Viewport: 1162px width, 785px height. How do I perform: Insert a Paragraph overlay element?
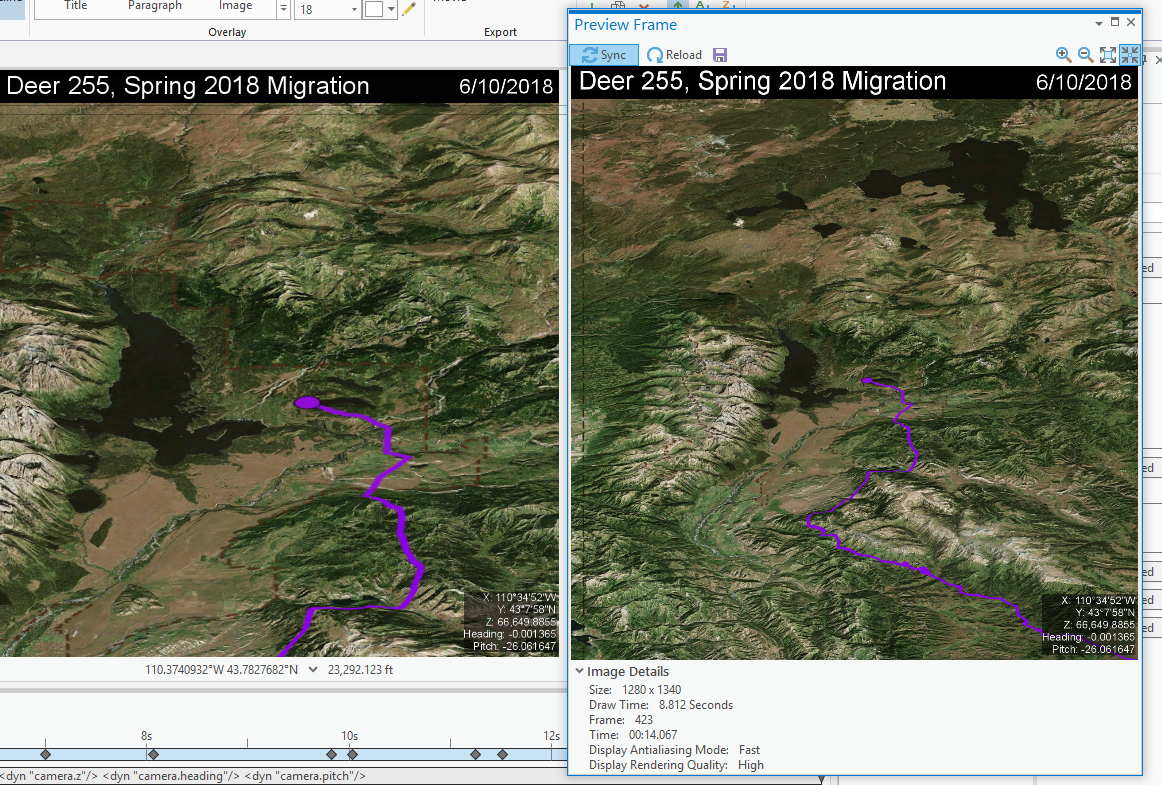point(154,6)
